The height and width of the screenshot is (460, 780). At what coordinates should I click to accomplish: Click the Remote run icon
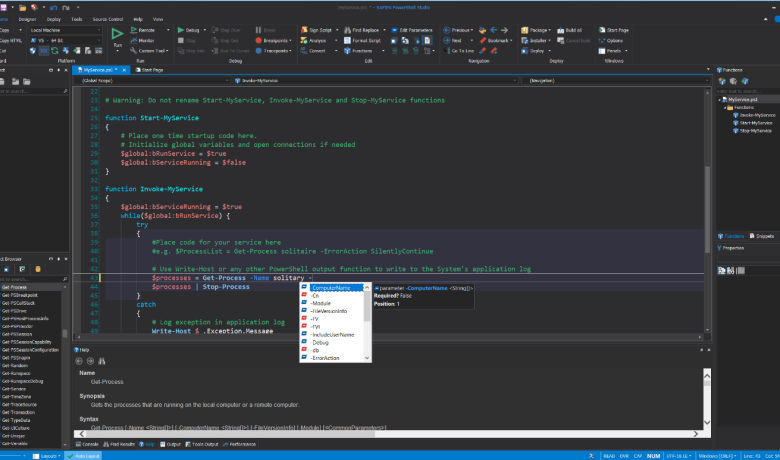134,30
